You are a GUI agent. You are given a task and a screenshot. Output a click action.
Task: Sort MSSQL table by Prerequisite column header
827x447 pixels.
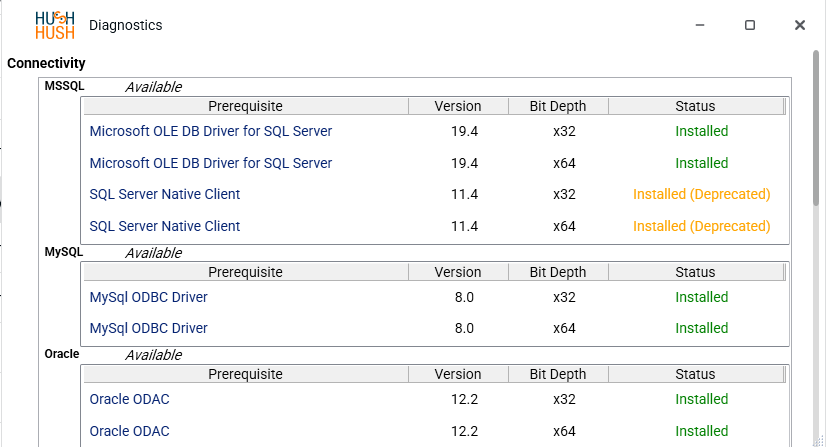245,106
